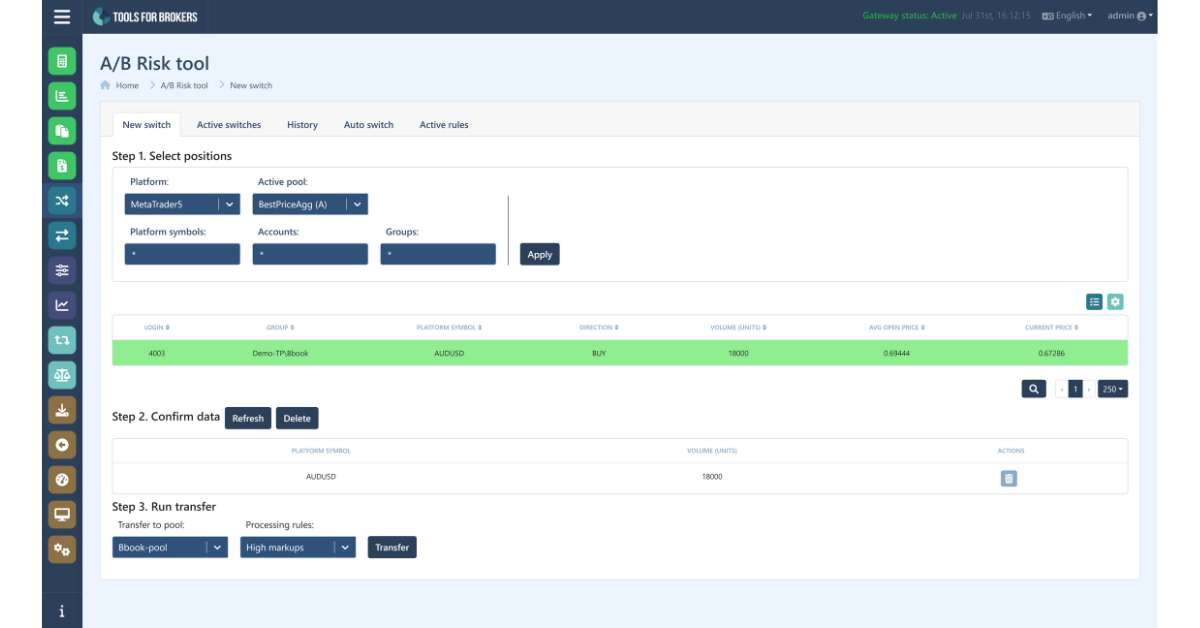Sort by CURRENT PRICE column header
The image size is (1200, 628).
1052,328
